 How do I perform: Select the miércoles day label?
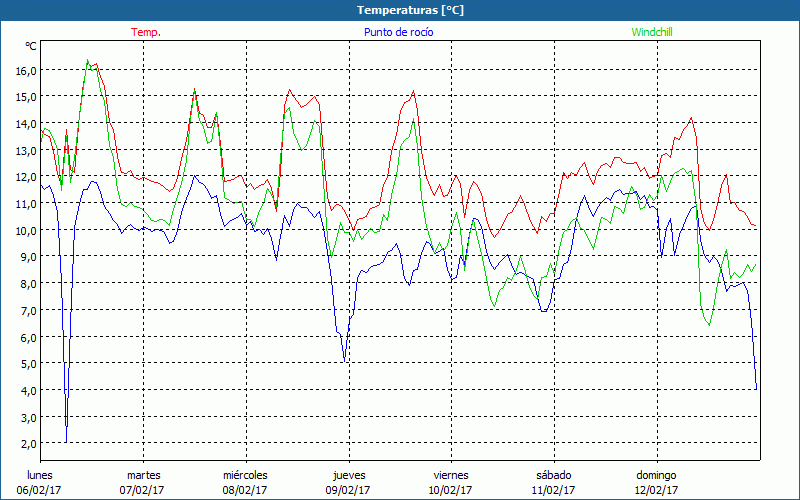(x=245, y=474)
